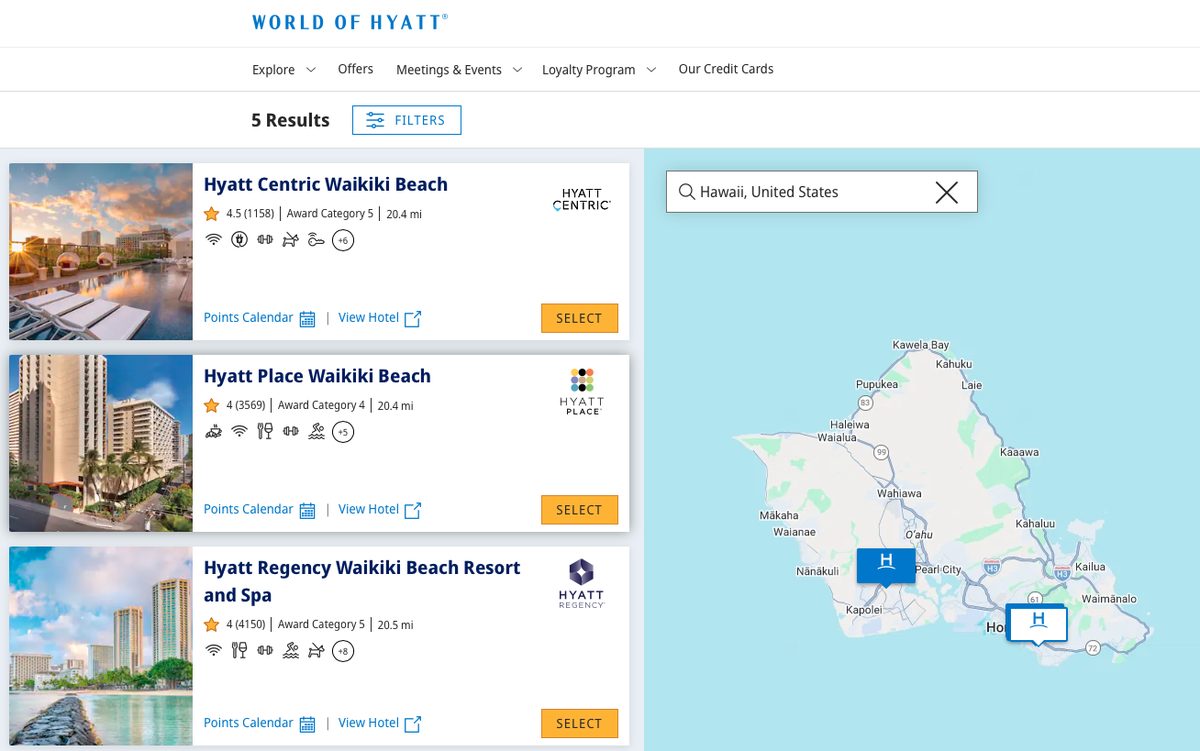Open Points Calendar for Hyatt Regency
Screen dimensions: 1200x751
[260, 723]
